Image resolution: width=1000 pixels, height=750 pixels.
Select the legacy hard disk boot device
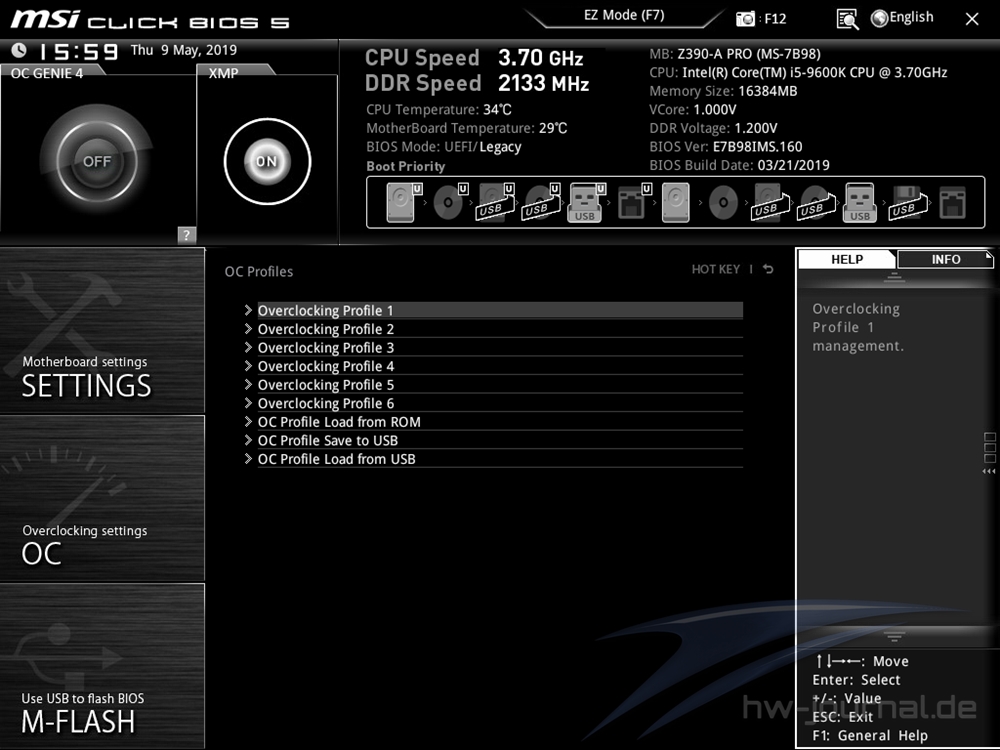point(676,202)
